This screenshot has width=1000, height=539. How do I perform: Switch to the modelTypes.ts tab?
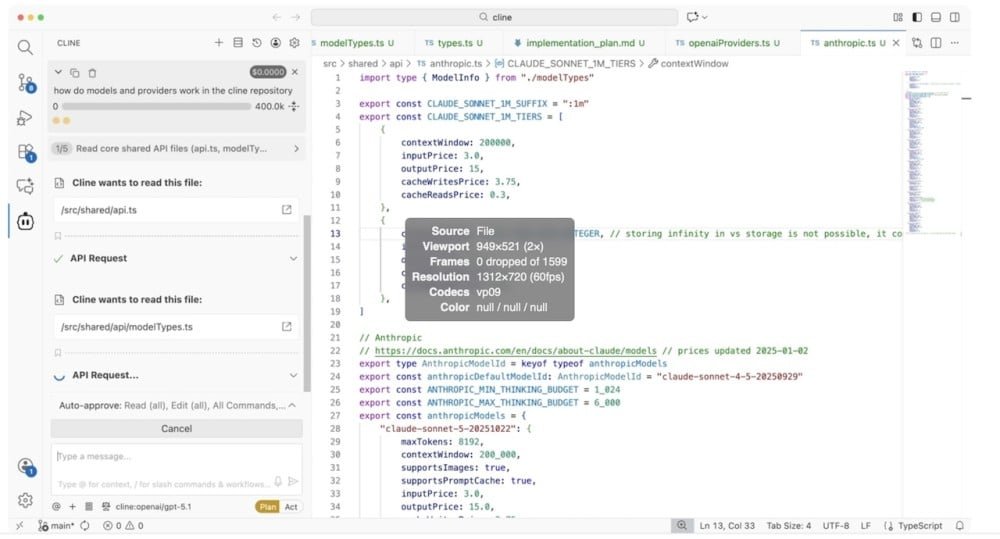pyautogui.click(x=357, y=43)
